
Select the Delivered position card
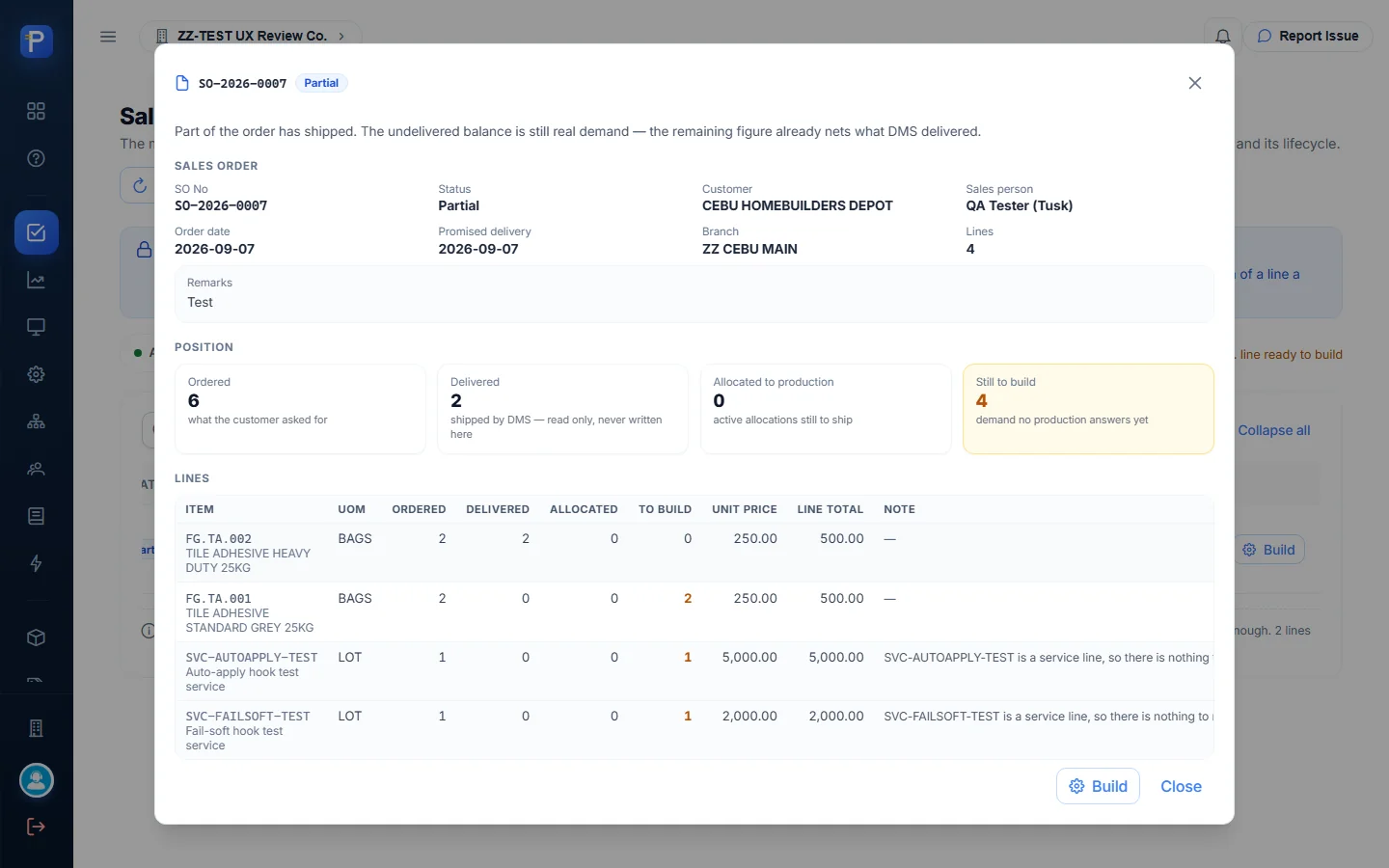point(562,409)
